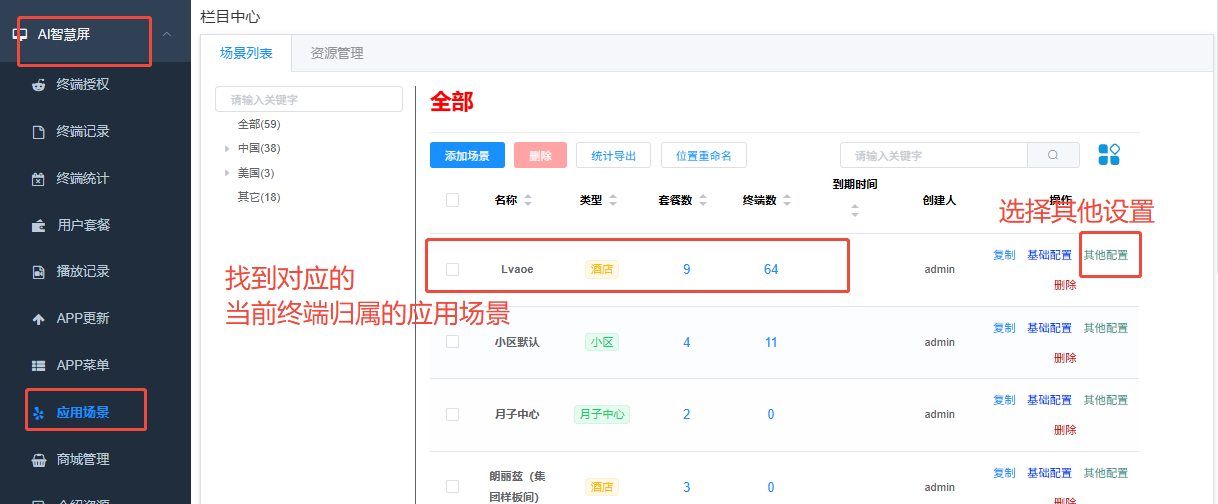Expand the 中国(38) tree node
Screen dimensions: 1218x504
click(227, 148)
